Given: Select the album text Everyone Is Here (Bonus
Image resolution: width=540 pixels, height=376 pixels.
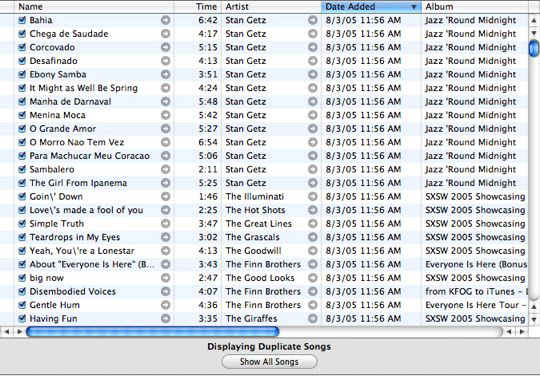Looking at the screenshot, I should point(476,264).
